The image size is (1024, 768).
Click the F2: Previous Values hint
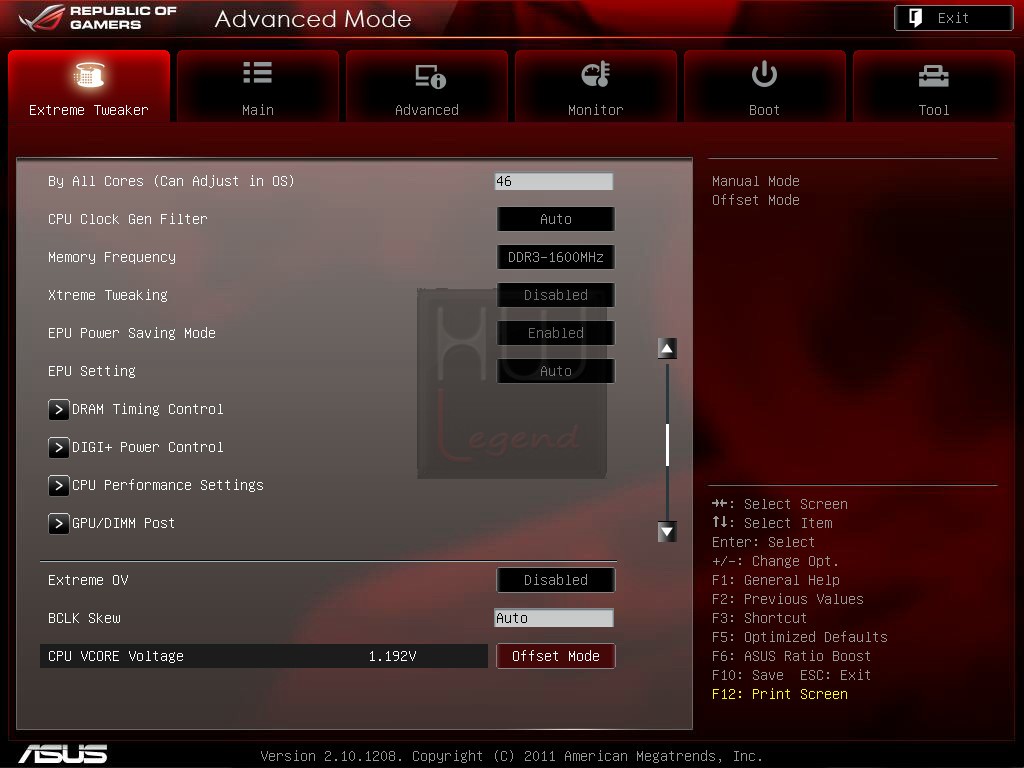point(788,599)
